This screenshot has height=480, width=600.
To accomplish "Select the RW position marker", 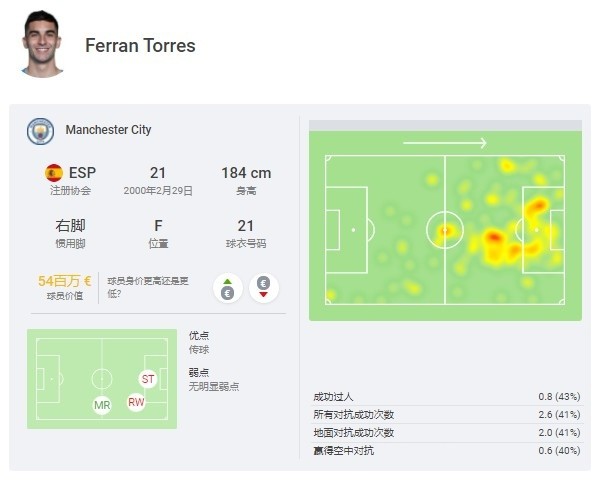I will [136, 402].
